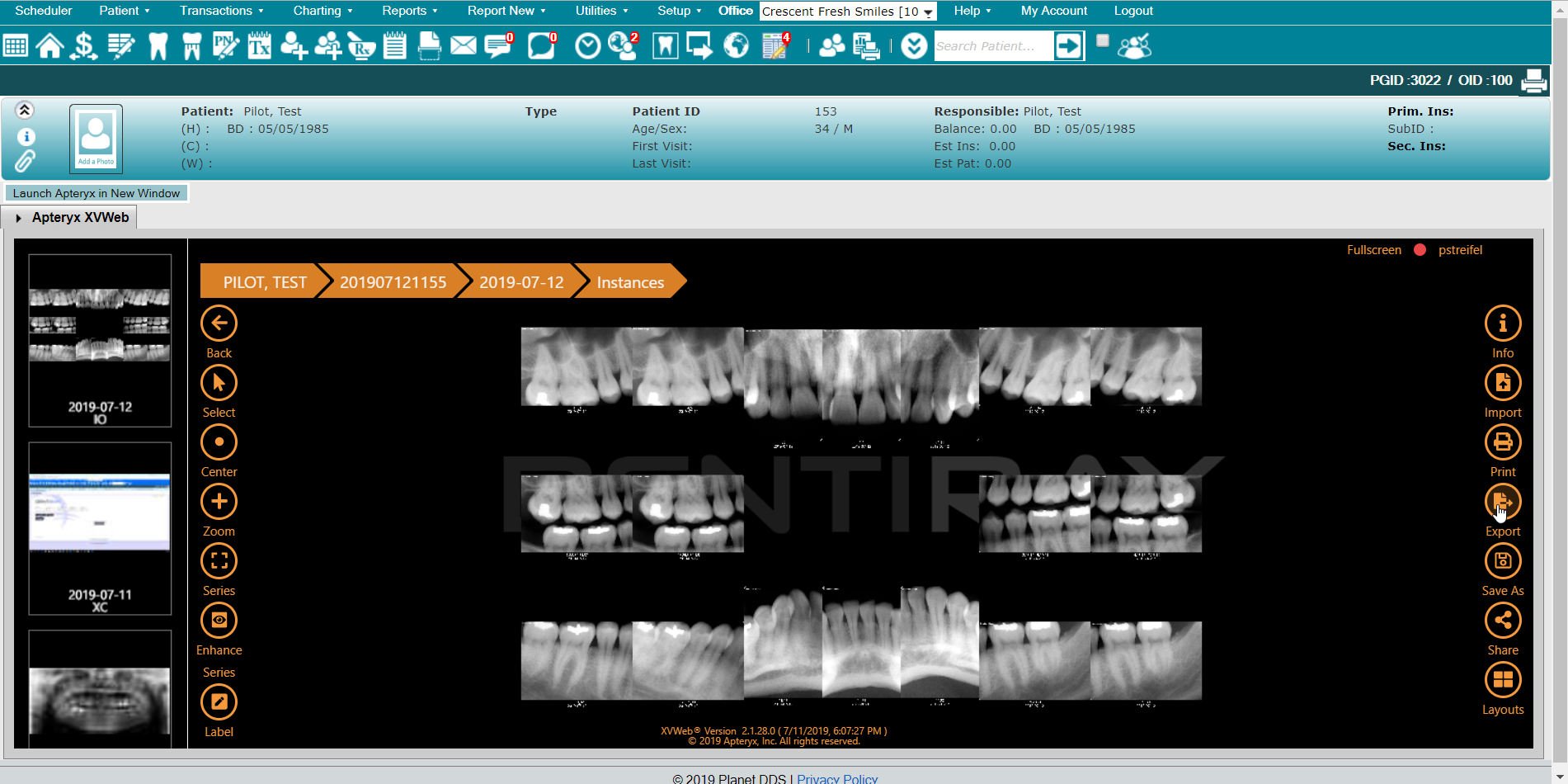Click Scheduler in the top menu
Image resolution: width=1568 pixels, height=784 pixels.
pyautogui.click(x=44, y=11)
